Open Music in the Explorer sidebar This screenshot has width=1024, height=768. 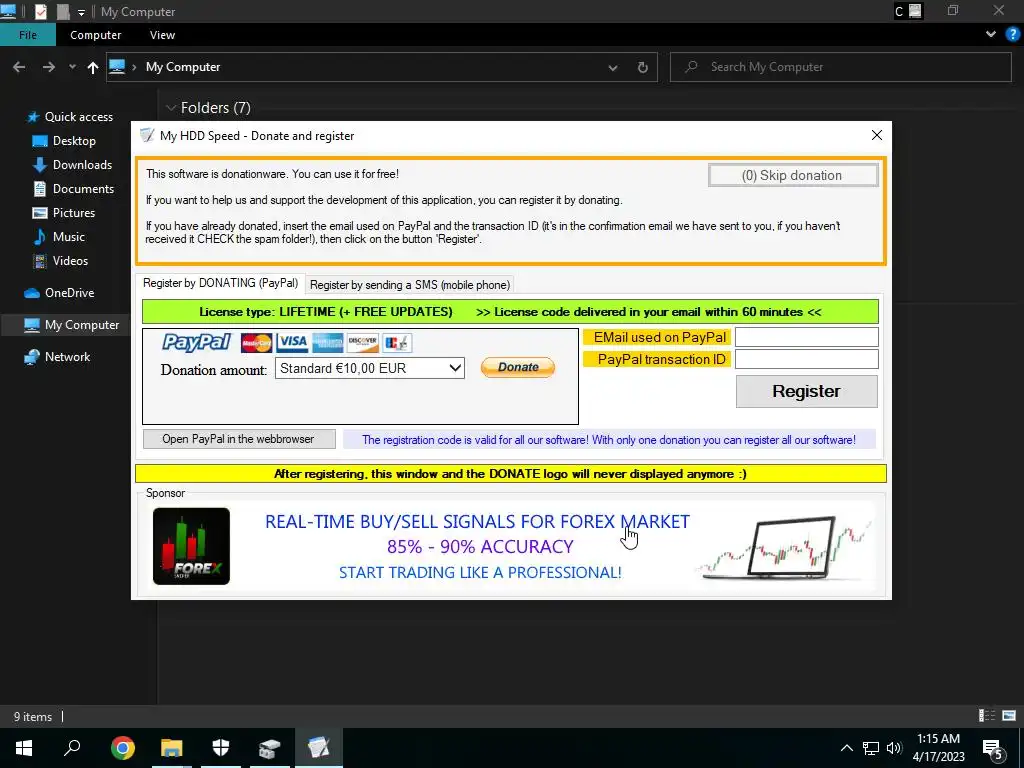tap(59, 236)
